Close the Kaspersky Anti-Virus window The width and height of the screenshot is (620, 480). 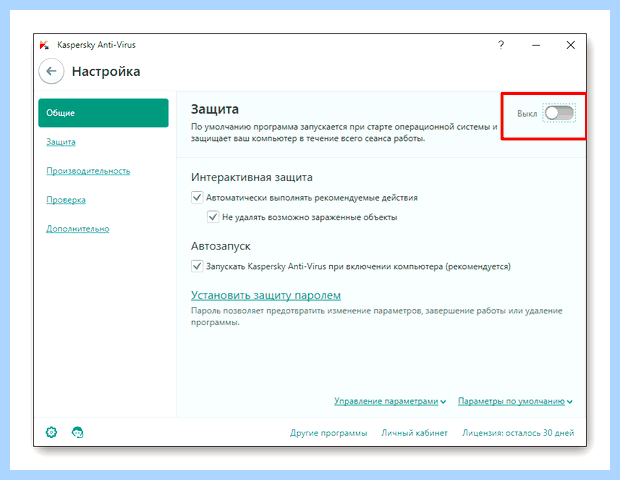[x=571, y=45]
